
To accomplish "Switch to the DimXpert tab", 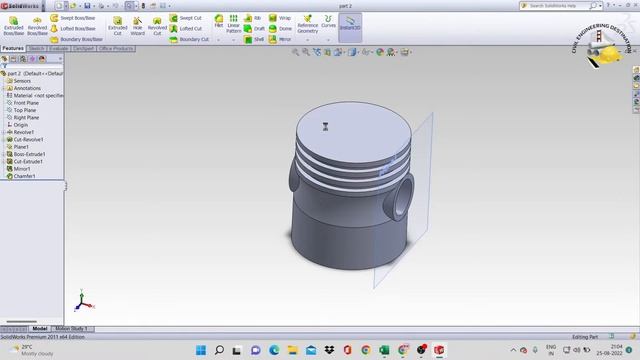I will click(84, 49).
